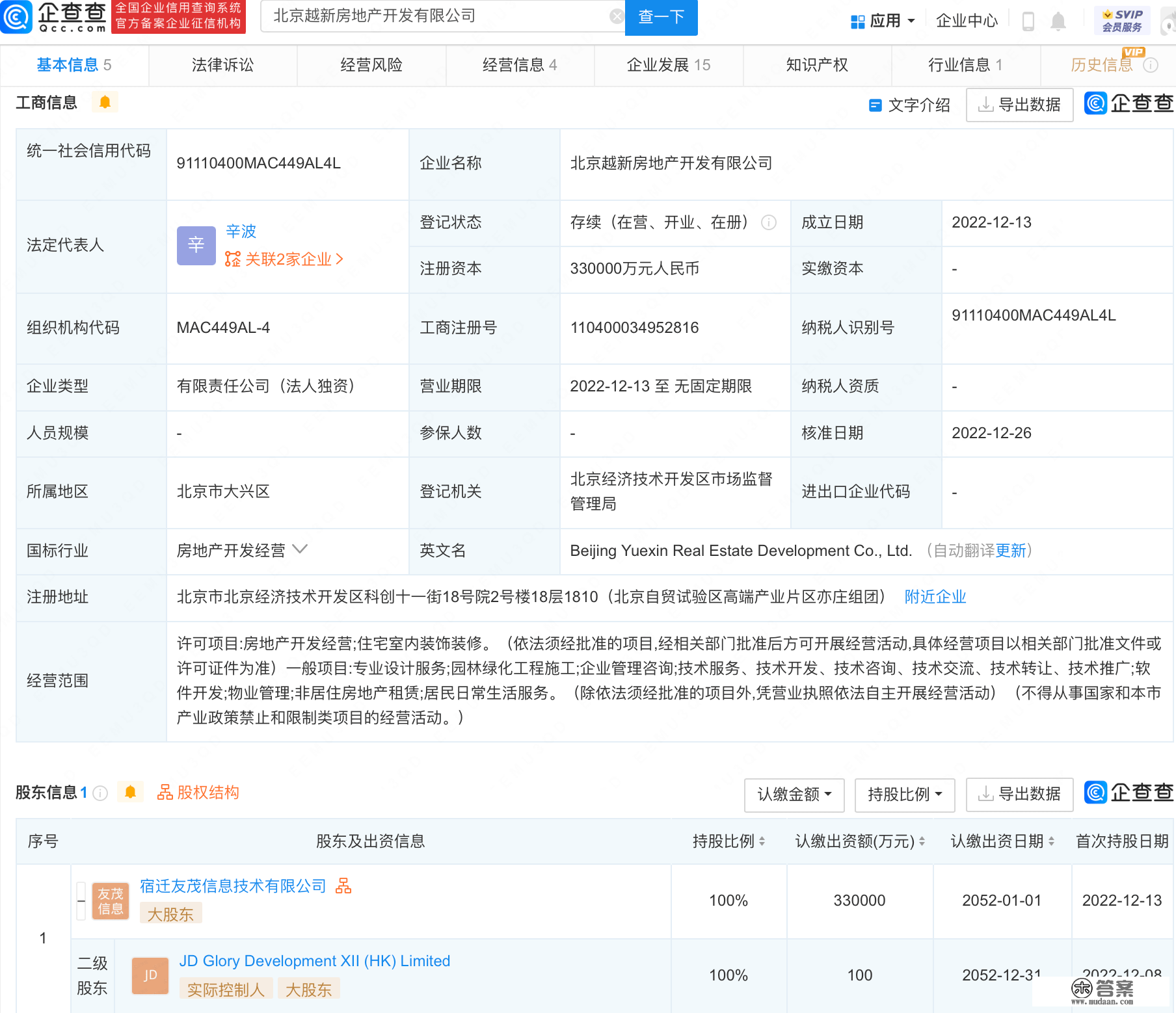Click 导出数据 in the 工商信息 section
This screenshot has height=1013, width=1176.
pos(1019,105)
